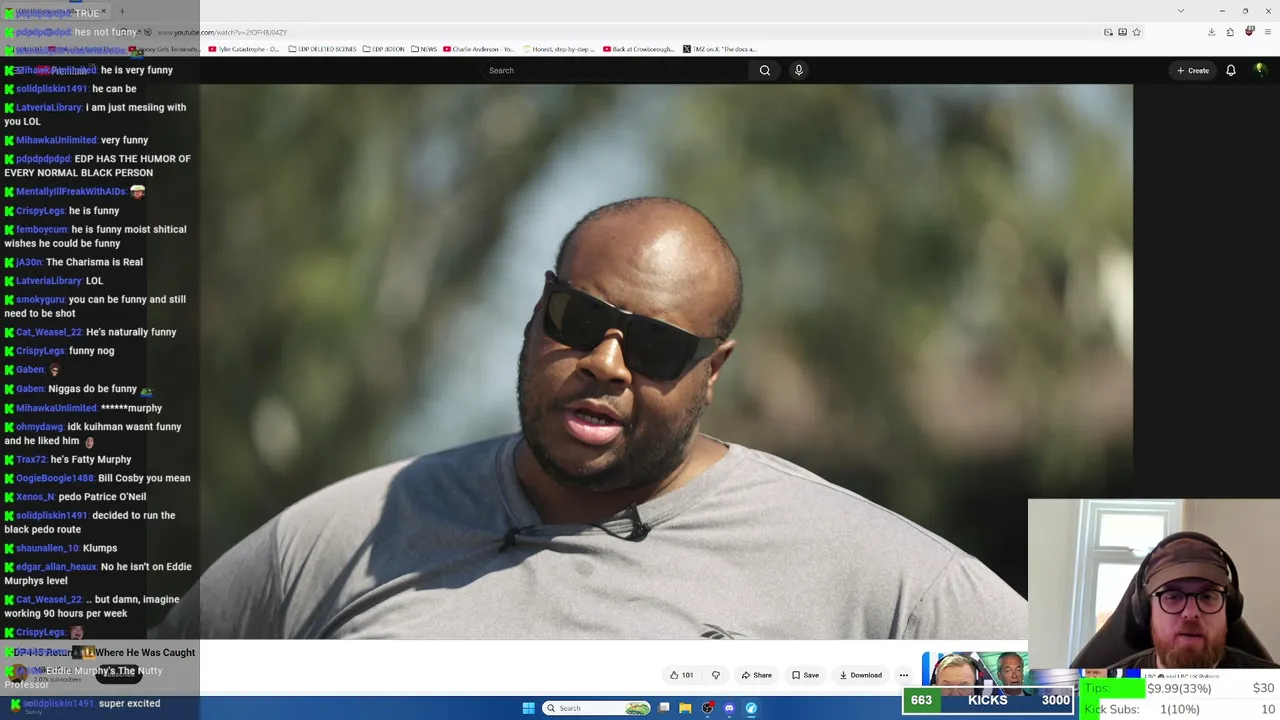Activate voice search microphone icon
The height and width of the screenshot is (720, 1280).
click(x=798, y=70)
